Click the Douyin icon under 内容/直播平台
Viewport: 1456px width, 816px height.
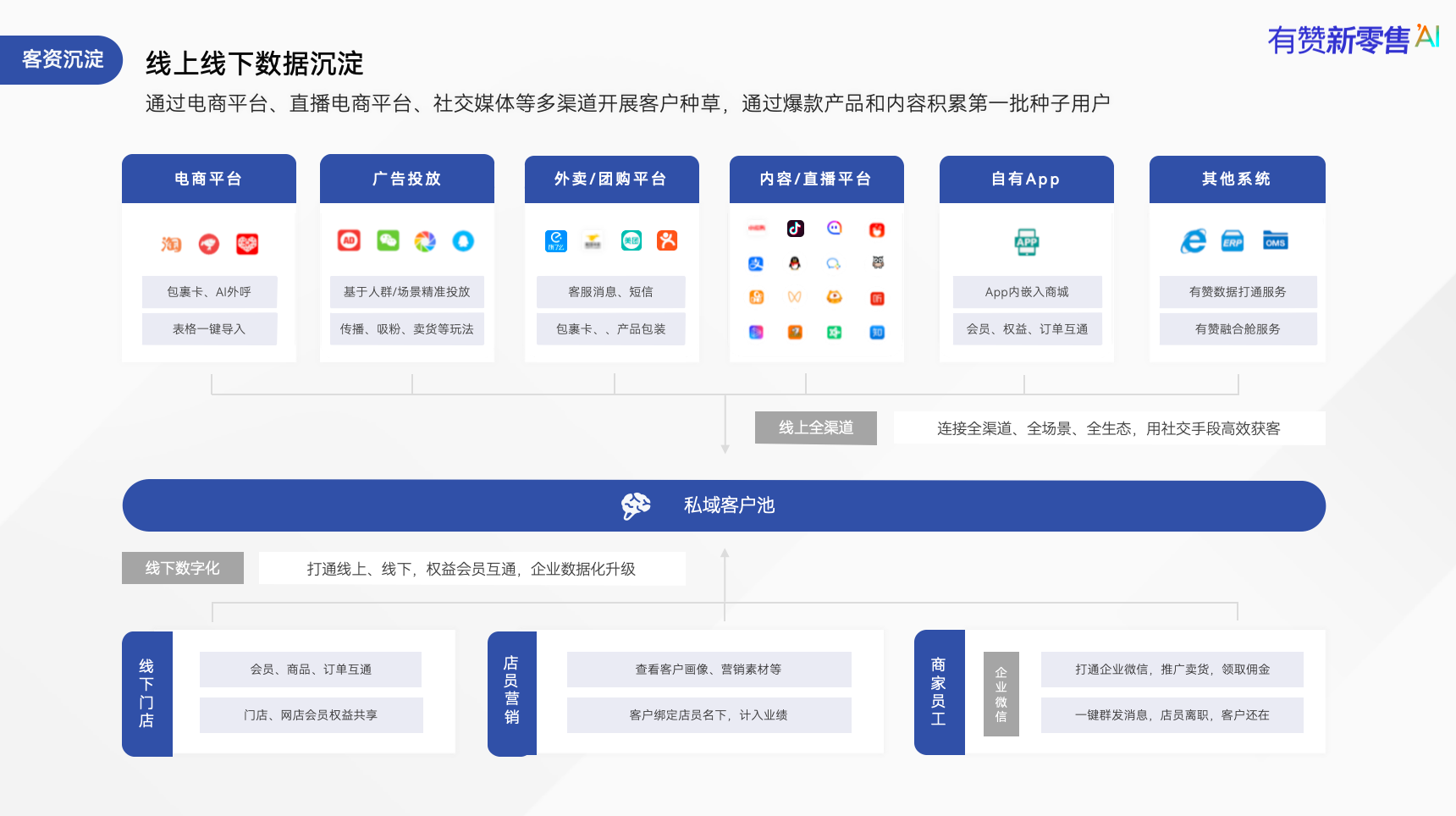pos(796,229)
